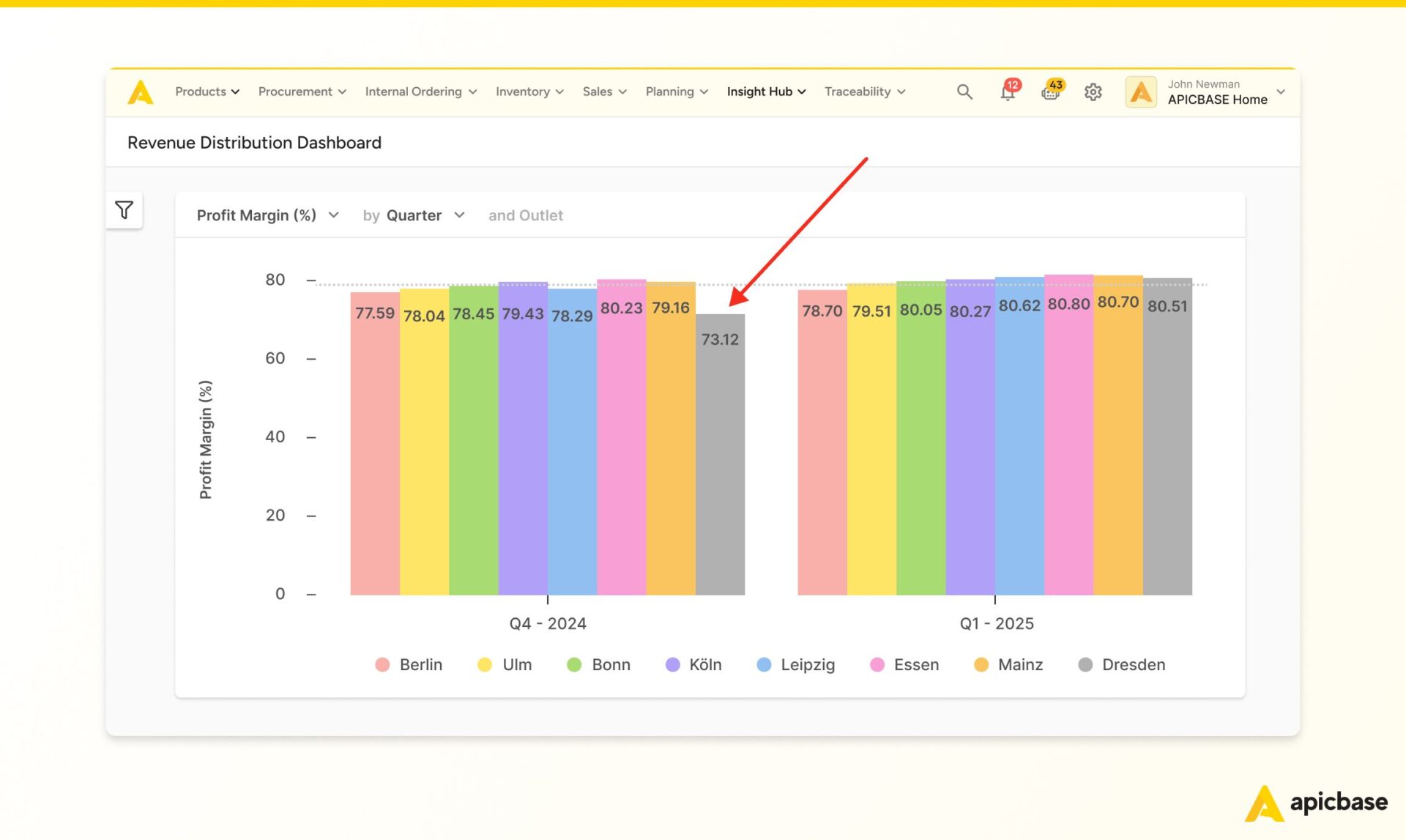Image resolution: width=1406 pixels, height=840 pixels.
Task: Open notifications bell icon
Action: coord(1007,91)
